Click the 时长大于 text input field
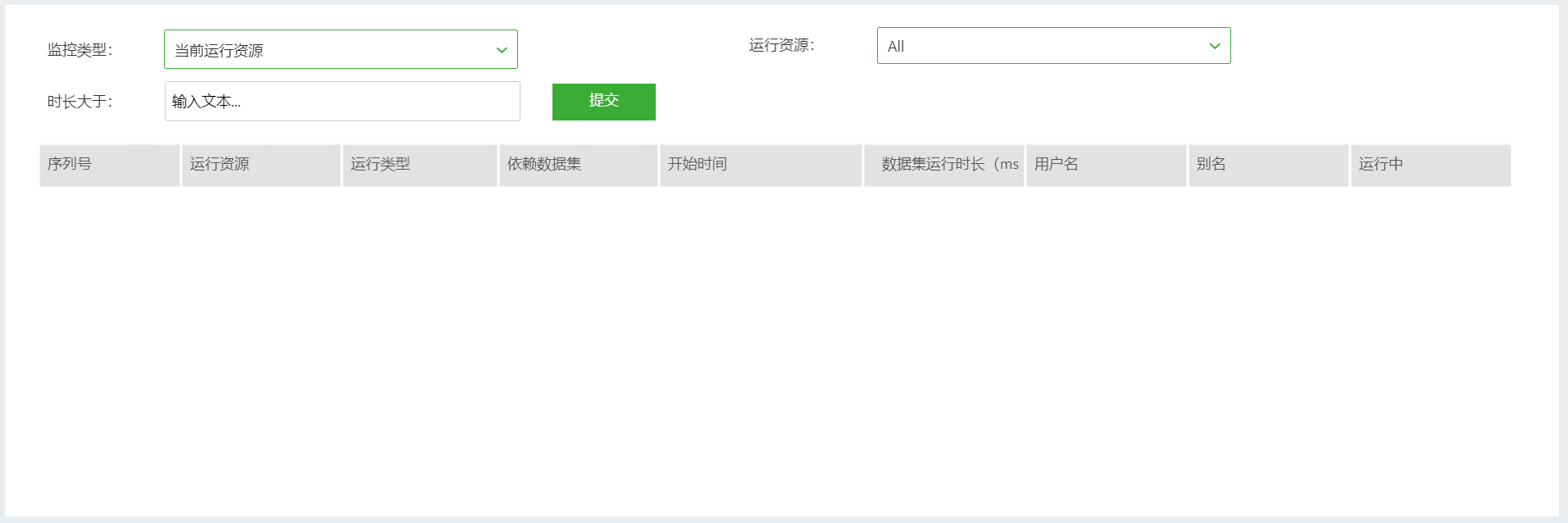The width and height of the screenshot is (1568, 523). click(x=343, y=101)
